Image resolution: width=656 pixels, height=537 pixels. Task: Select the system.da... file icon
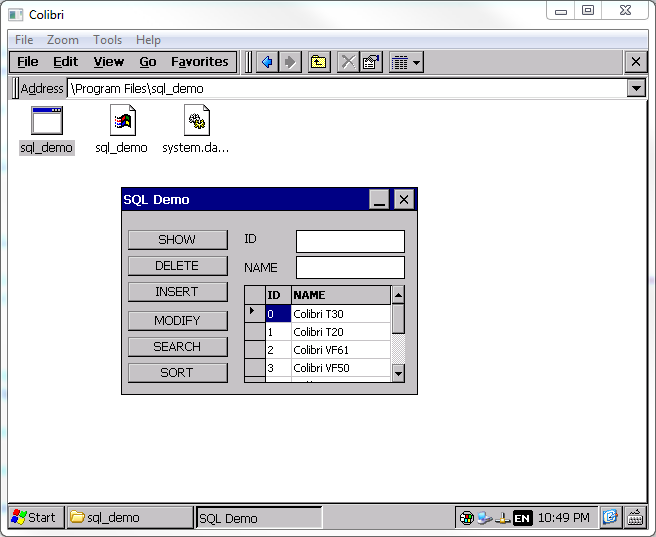[x=196, y=130]
